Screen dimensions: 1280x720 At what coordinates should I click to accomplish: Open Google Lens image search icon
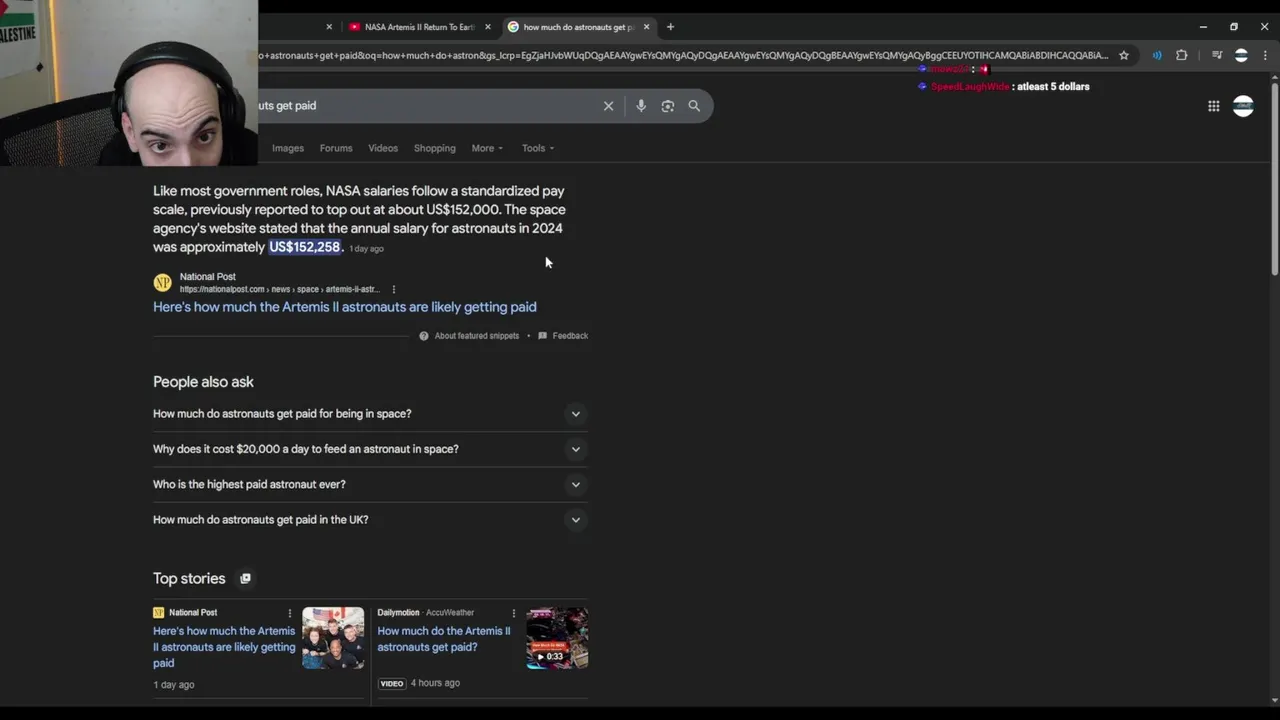668,106
